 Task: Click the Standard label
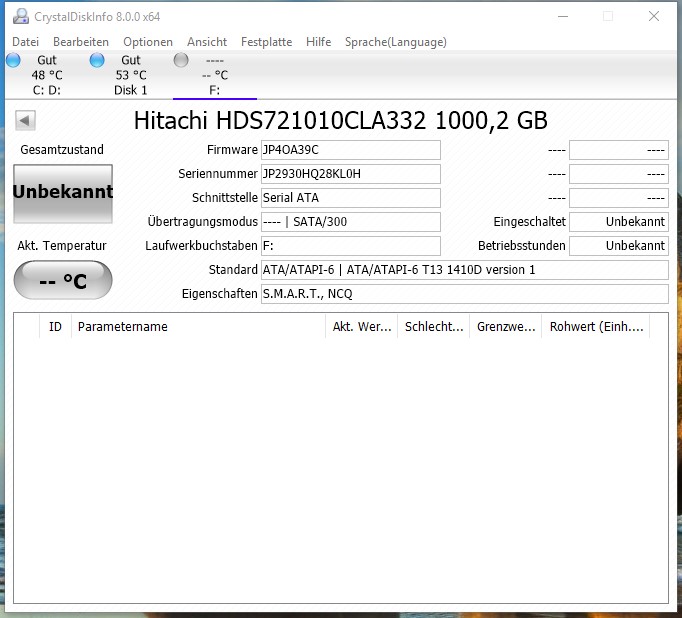[x=233, y=270]
